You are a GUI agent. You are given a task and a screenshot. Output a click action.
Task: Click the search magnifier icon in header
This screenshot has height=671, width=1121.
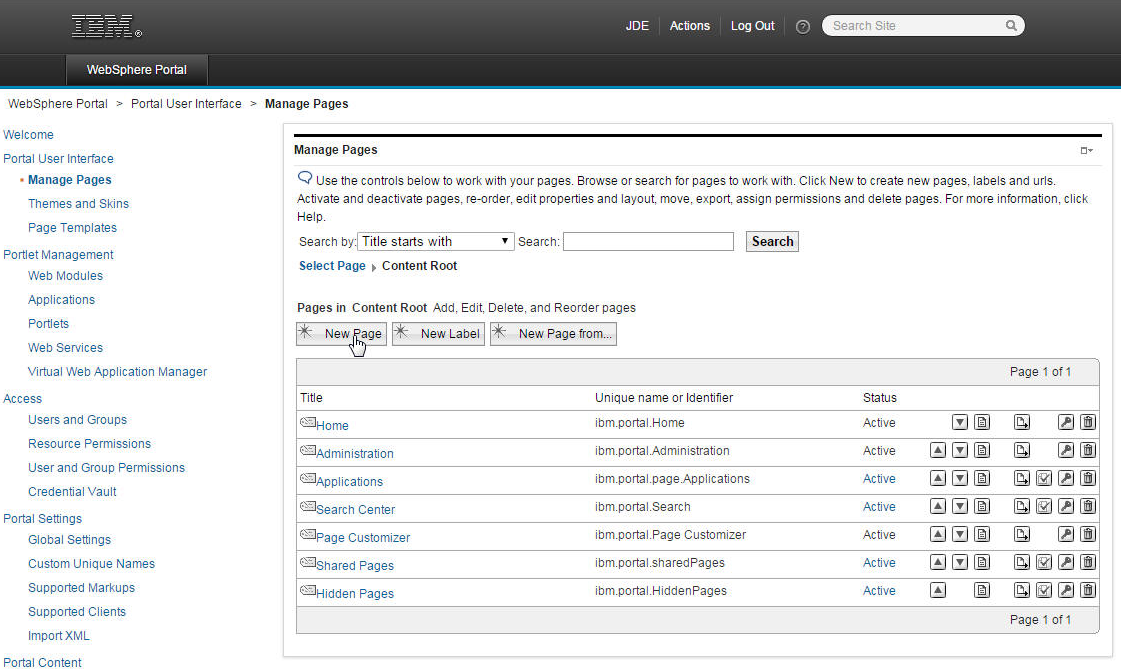pos(1011,26)
